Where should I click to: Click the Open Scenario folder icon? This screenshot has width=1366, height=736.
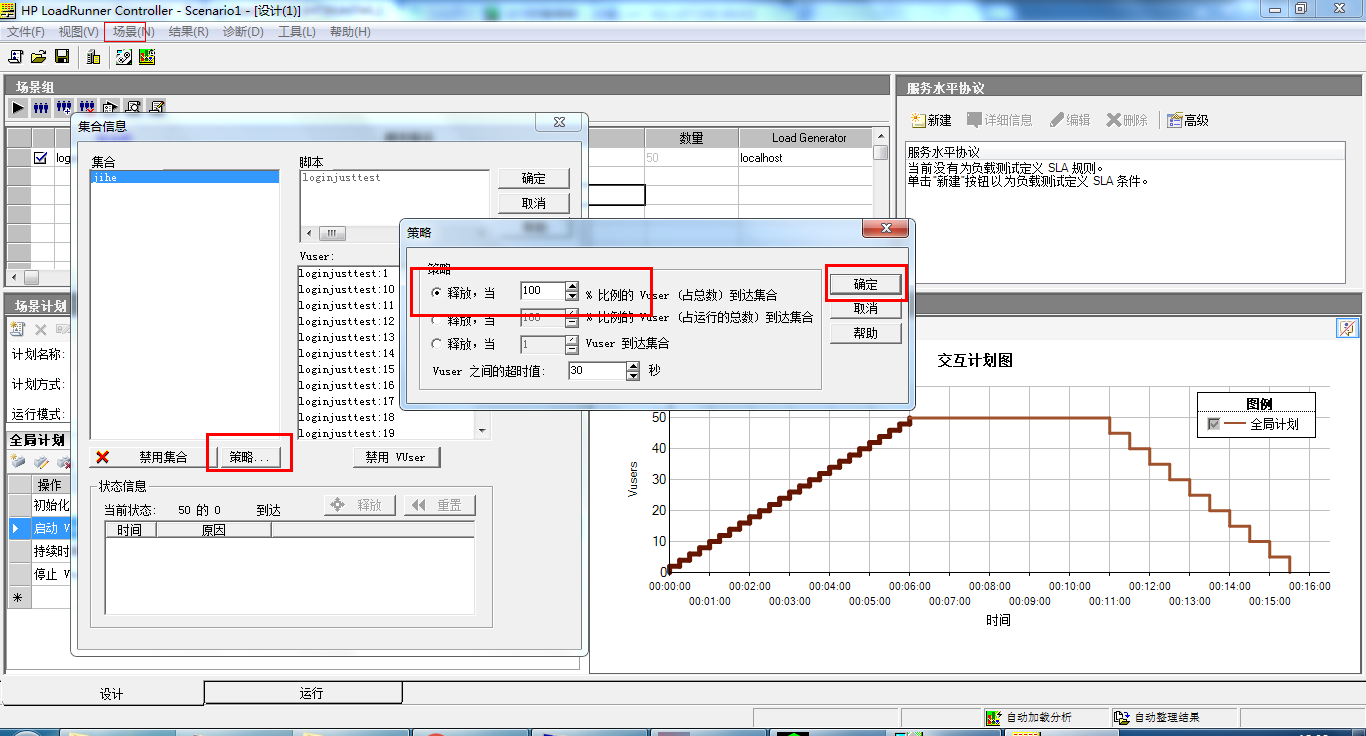click(39, 57)
